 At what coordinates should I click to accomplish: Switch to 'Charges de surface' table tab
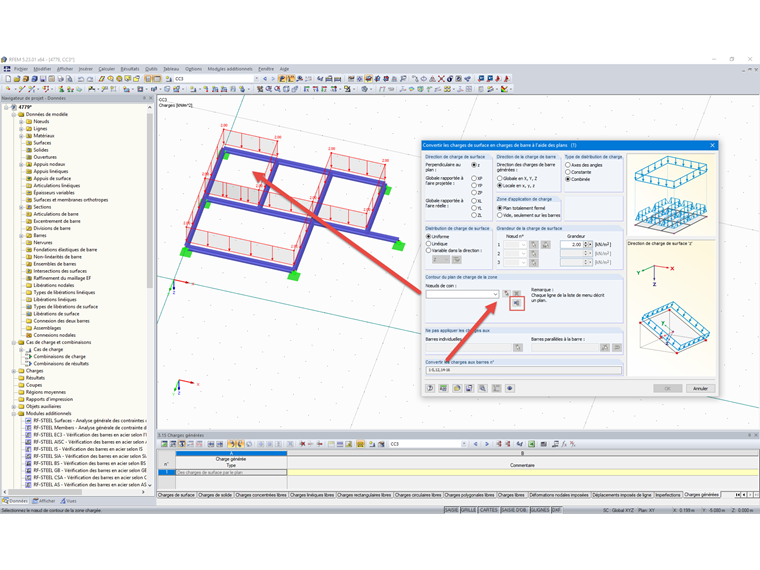pyautogui.click(x=176, y=495)
